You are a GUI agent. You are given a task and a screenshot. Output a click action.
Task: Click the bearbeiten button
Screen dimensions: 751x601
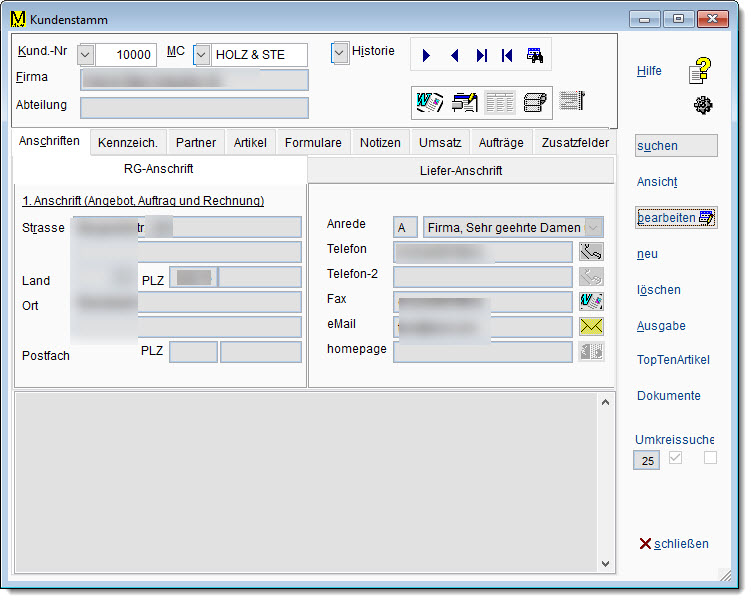(x=676, y=217)
